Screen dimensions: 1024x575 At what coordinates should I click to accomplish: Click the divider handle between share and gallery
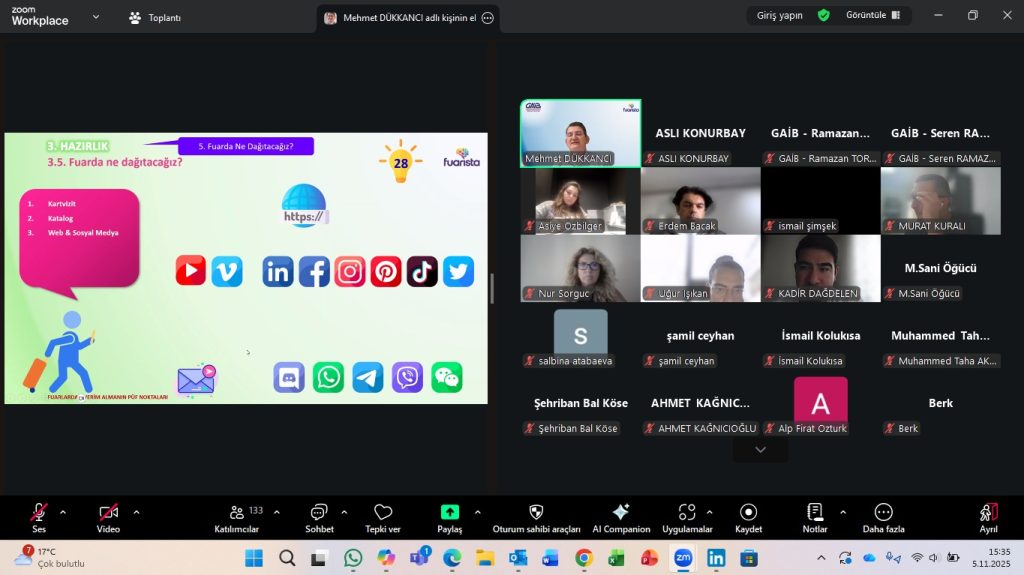click(x=491, y=288)
